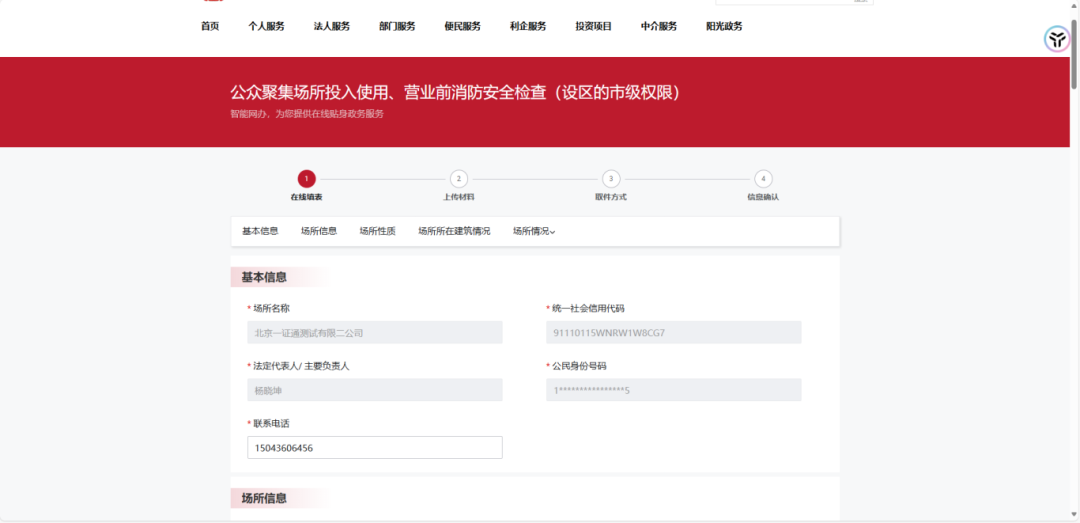Viewport: 1080px width, 523px height.
Task: Expand the 场所情况 dropdown tab
Action: pyautogui.click(x=534, y=231)
